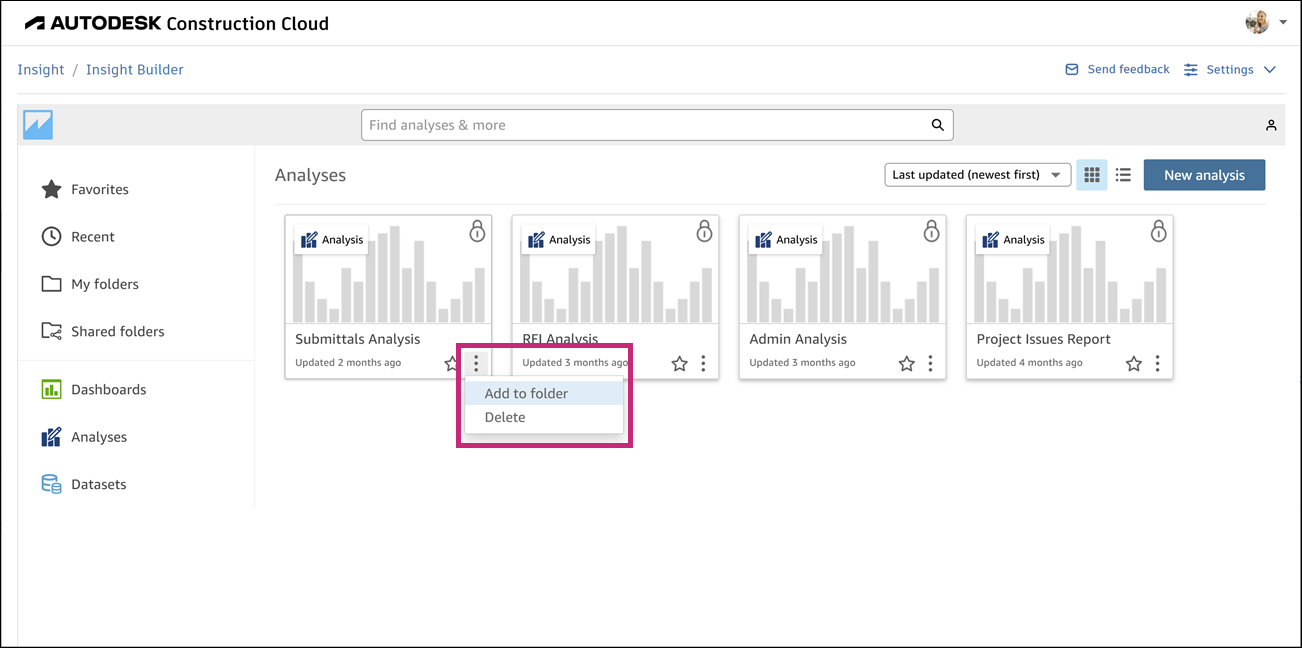Open Dashboards in sidebar
Viewport: 1302px width, 648px height.
(x=108, y=389)
